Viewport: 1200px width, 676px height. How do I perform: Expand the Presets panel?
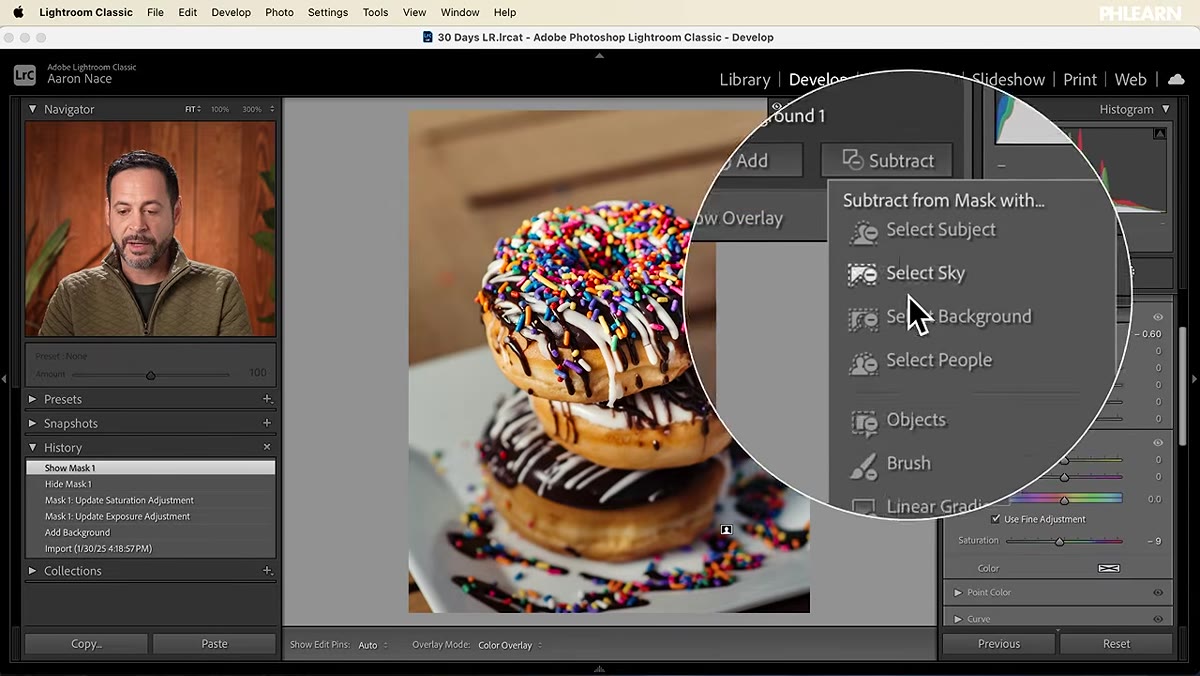pyautogui.click(x=32, y=399)
